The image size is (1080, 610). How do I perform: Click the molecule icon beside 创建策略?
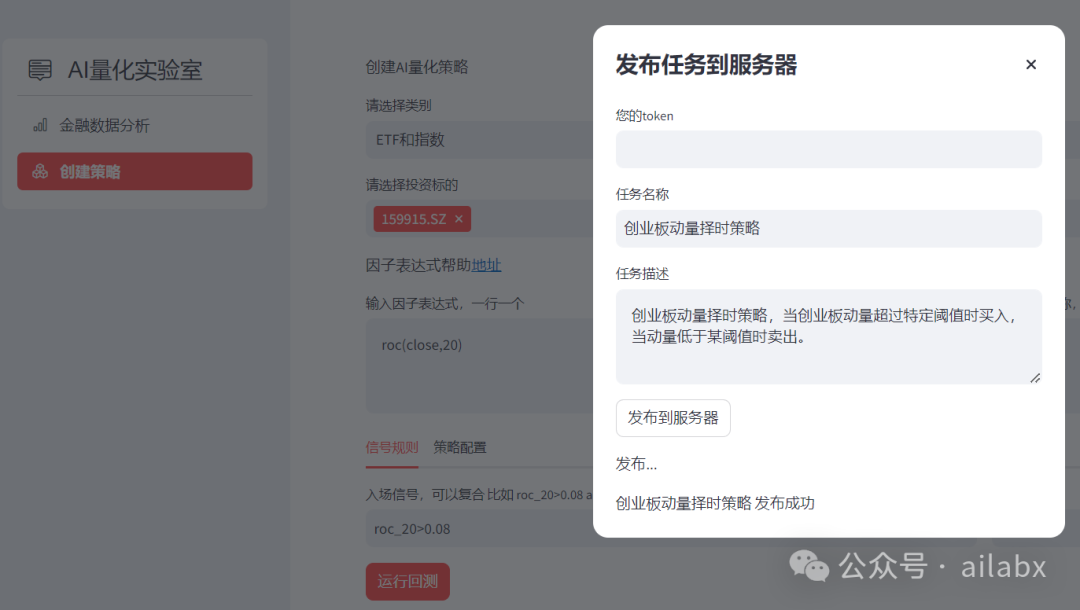tap(40, 171)
